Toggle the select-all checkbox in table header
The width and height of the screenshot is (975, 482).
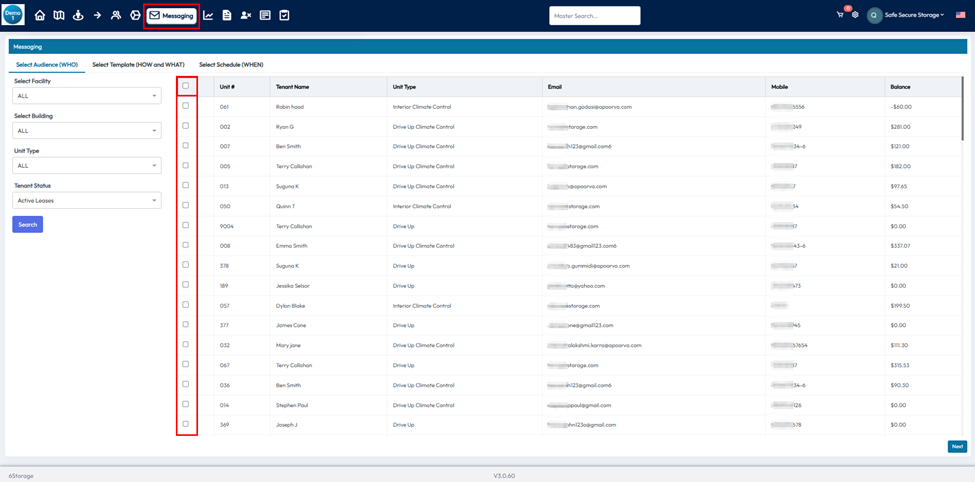[186, 86]
